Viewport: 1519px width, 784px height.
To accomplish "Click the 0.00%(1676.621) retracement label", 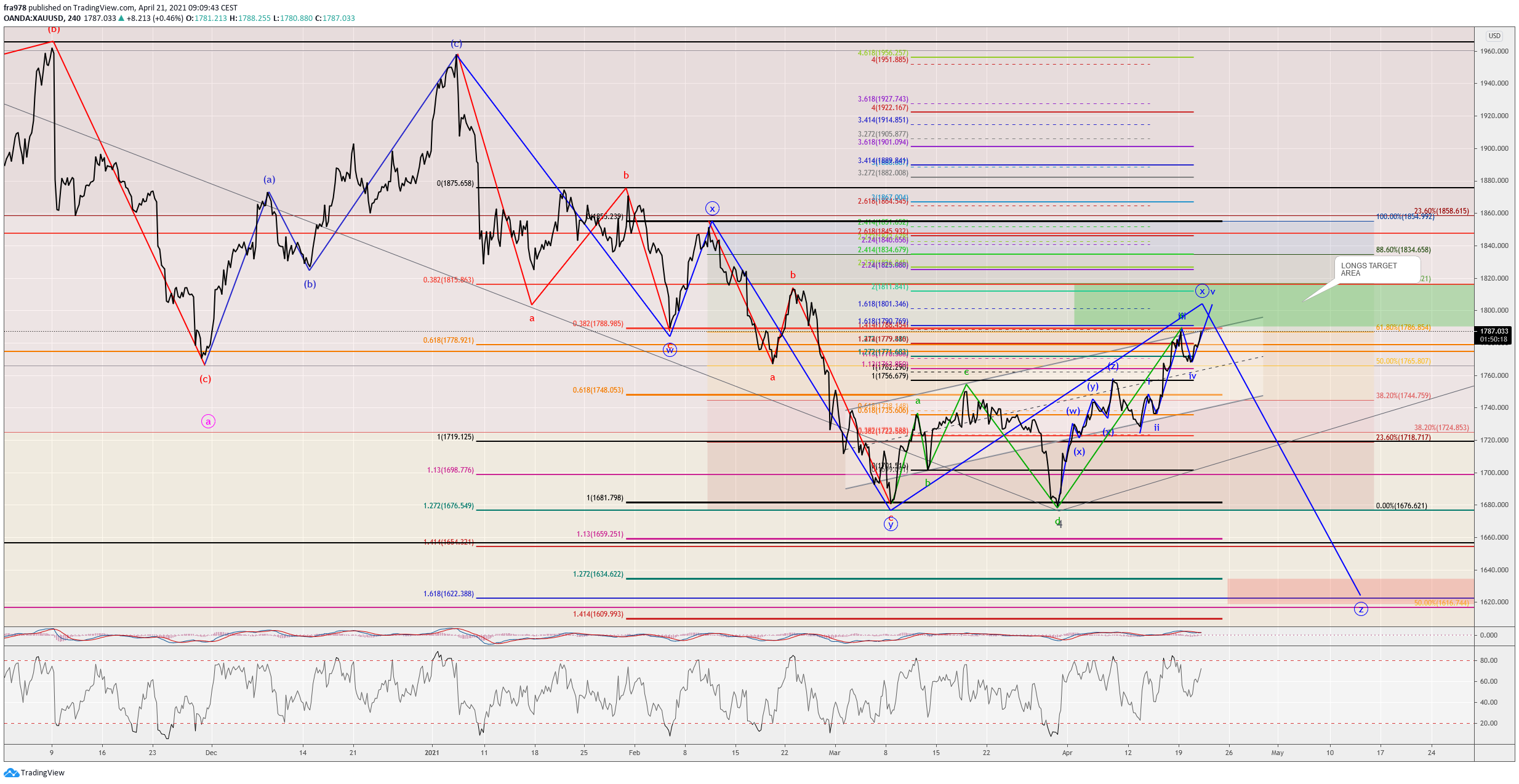I will [1401, 506].
